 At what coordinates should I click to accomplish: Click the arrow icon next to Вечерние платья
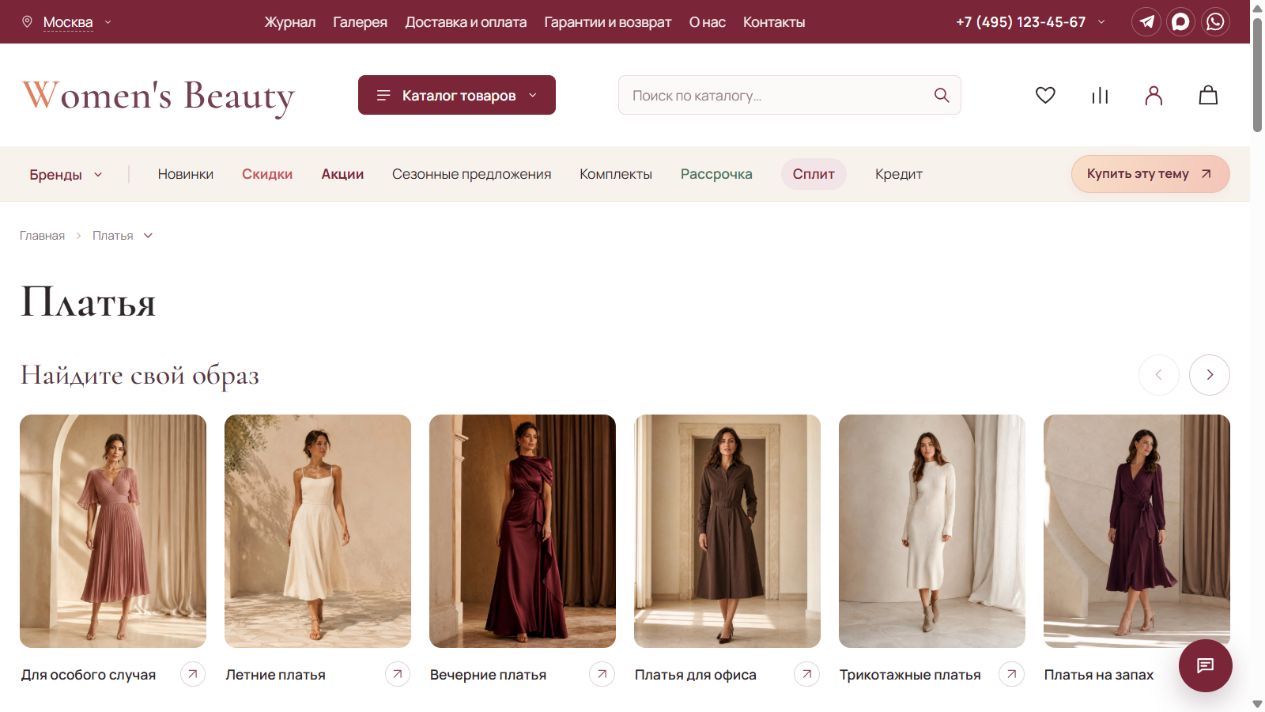click(x=602, y=674)
